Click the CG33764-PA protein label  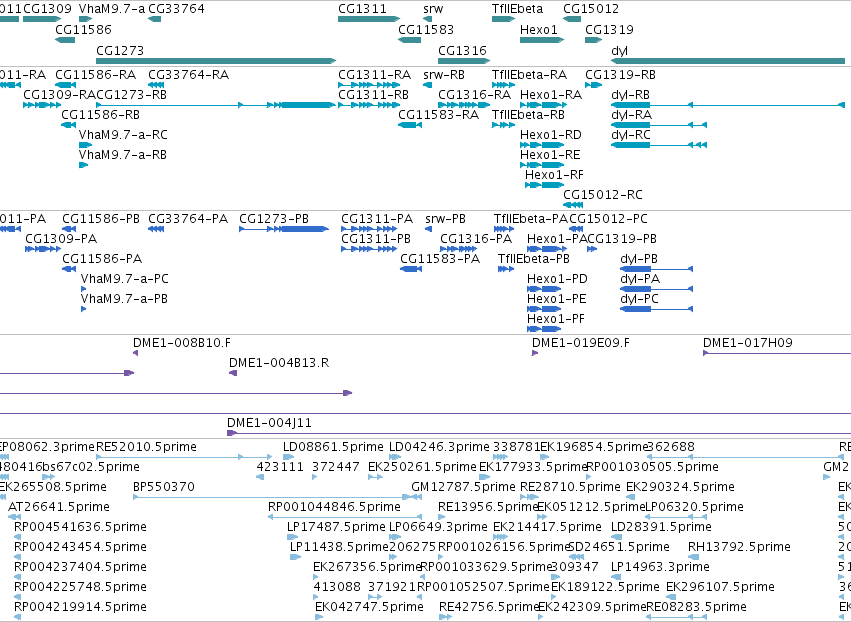click(x=188, y=219)
